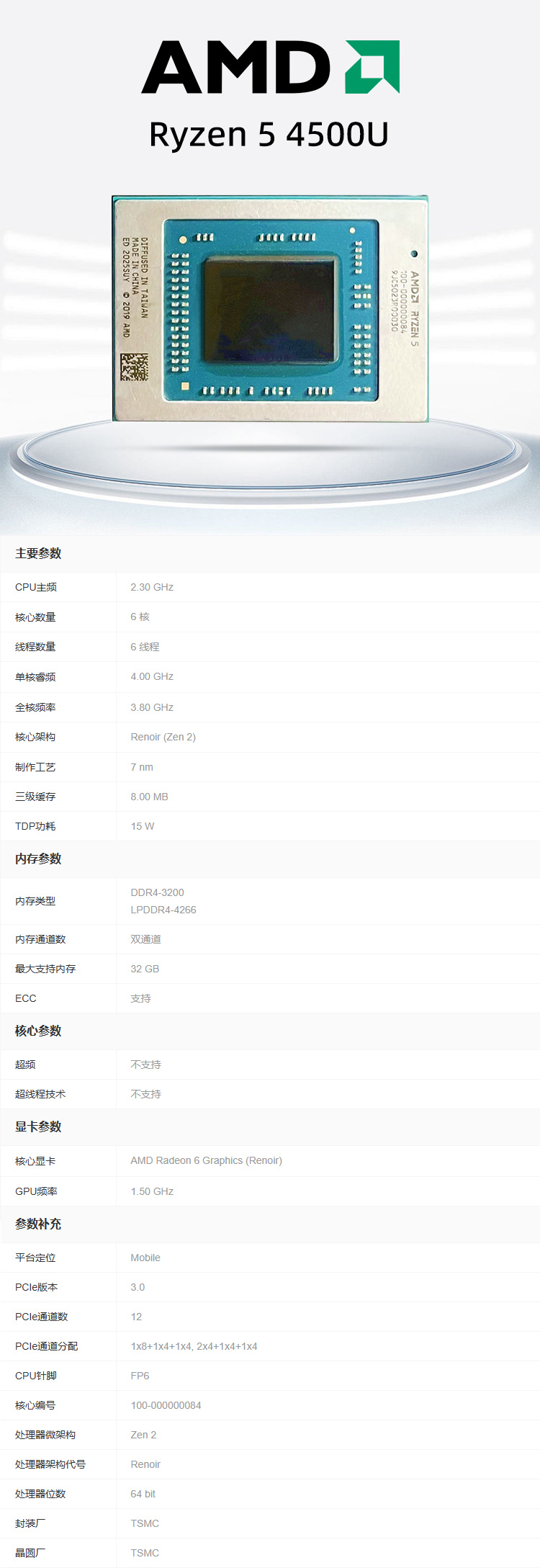Click the 100-000000084 value
540x1568 pixels.
pos(166,1405)
